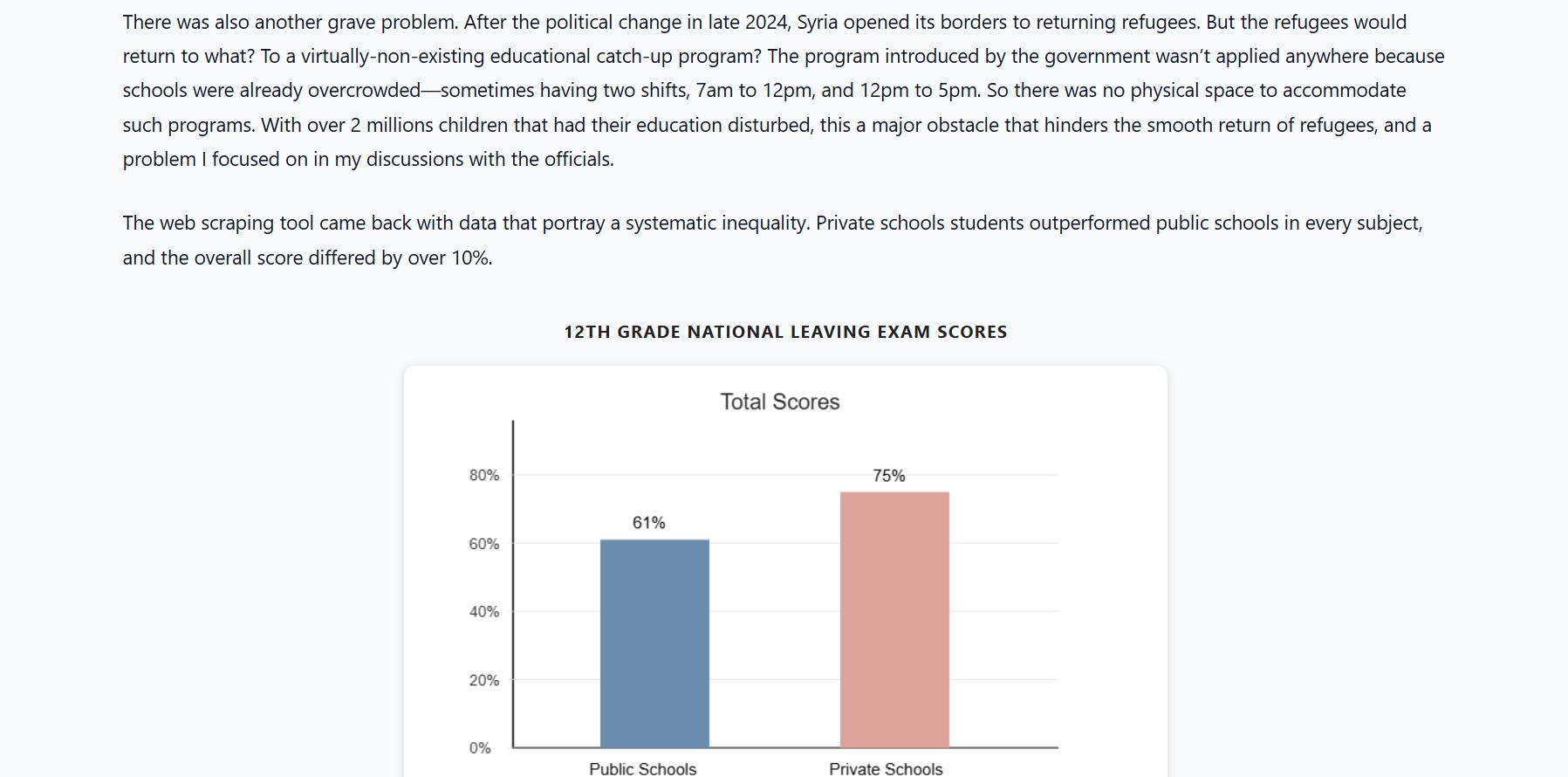Click the 20% y-axis tick label
The width and height of the screenshot is (1568, 777).
pos(484,680)
